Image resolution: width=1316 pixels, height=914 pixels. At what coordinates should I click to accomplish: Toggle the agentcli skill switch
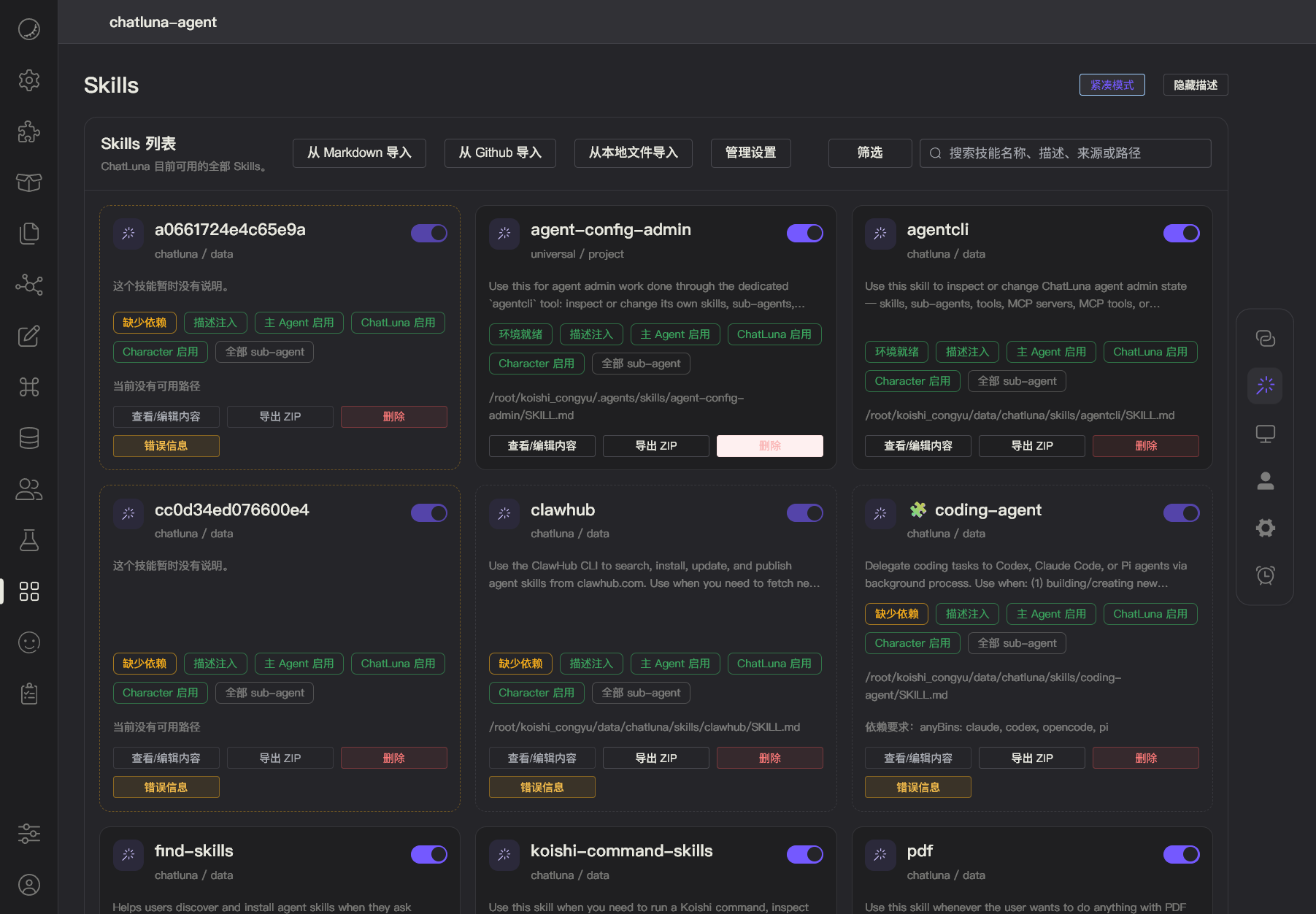1181,233
